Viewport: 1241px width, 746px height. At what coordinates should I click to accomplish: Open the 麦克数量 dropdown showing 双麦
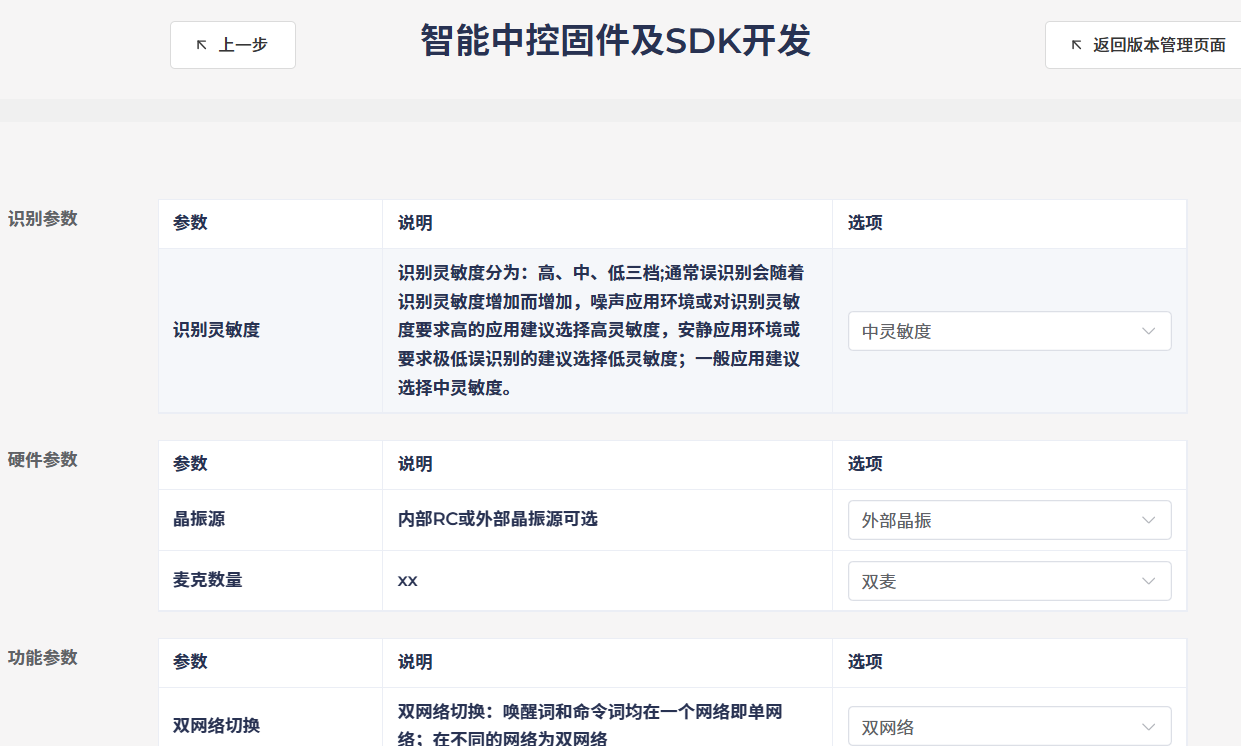1000,581
